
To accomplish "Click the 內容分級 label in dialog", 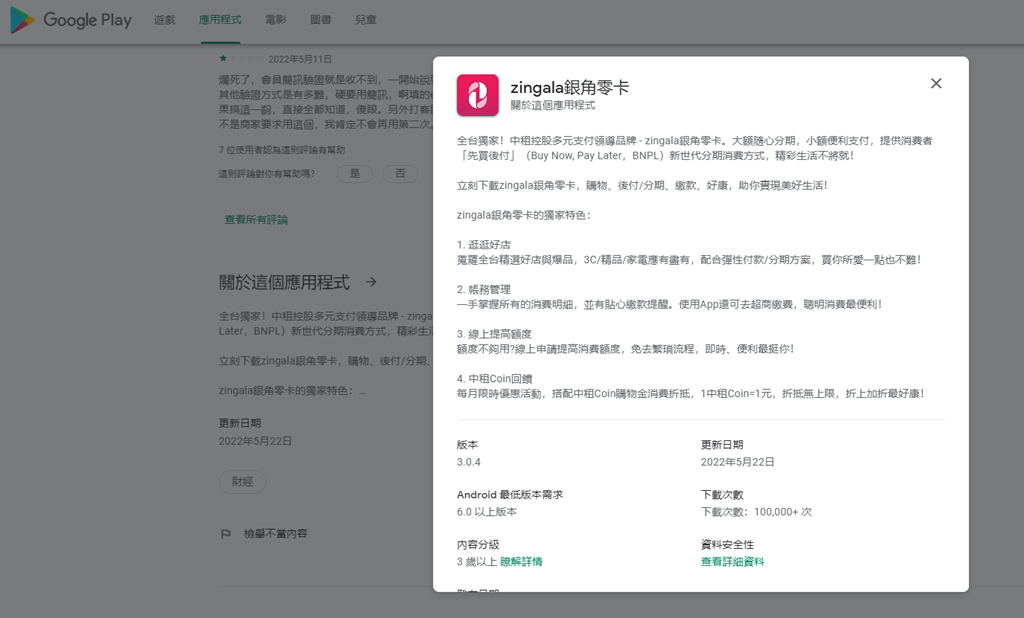I will click(477, 545).
